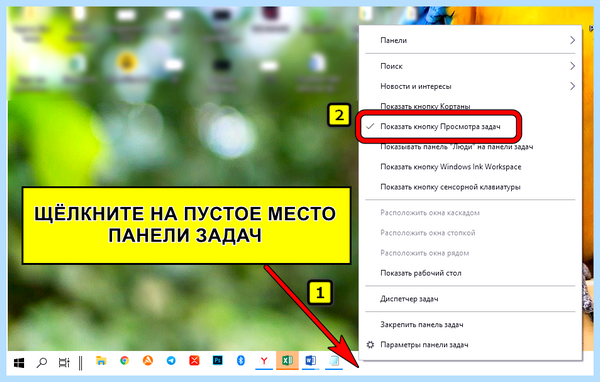Open Диспетчер задач from the context menu
The height and width of the screenshot is (382, 600).
click(x=470, y=299)
